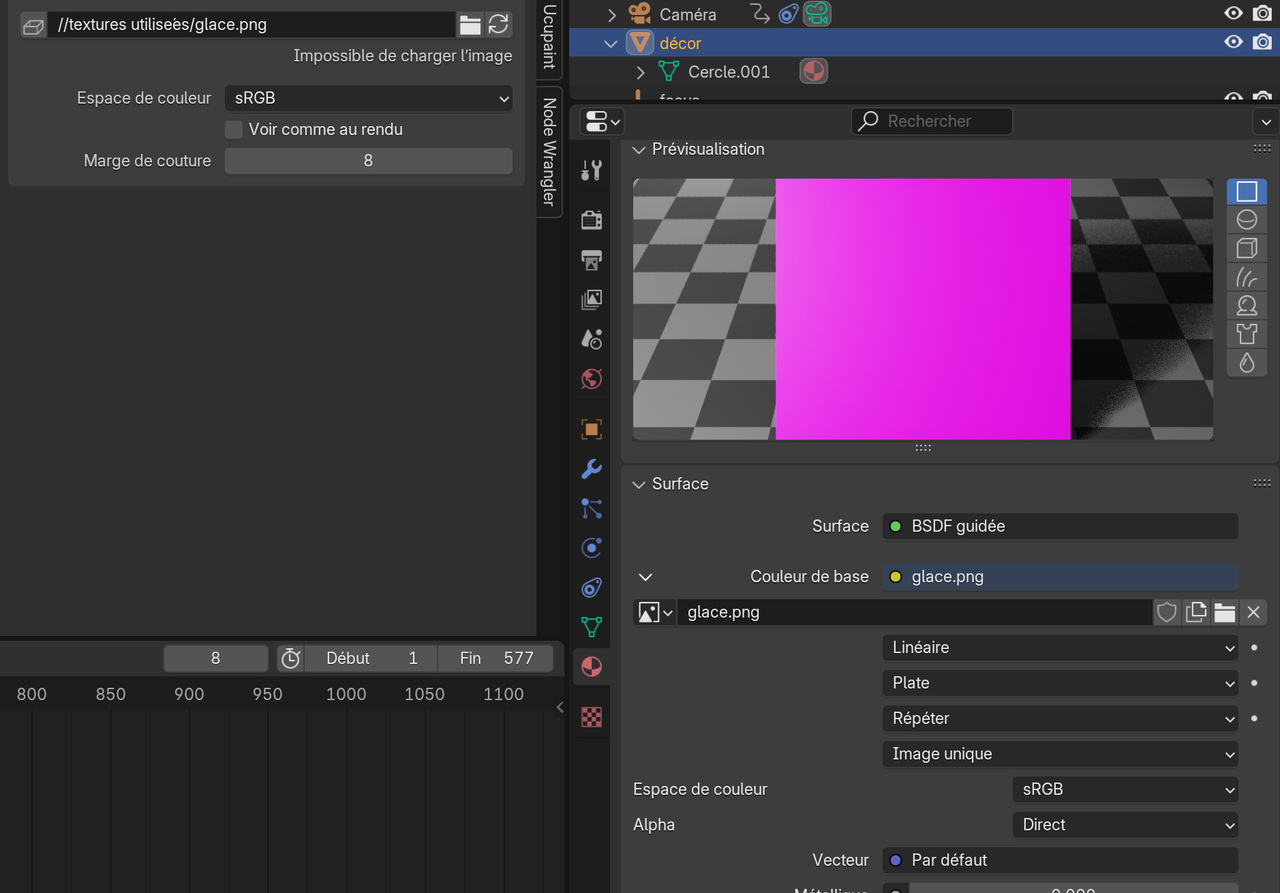
Task: Set preview shape to cube
Action: 1246,248
